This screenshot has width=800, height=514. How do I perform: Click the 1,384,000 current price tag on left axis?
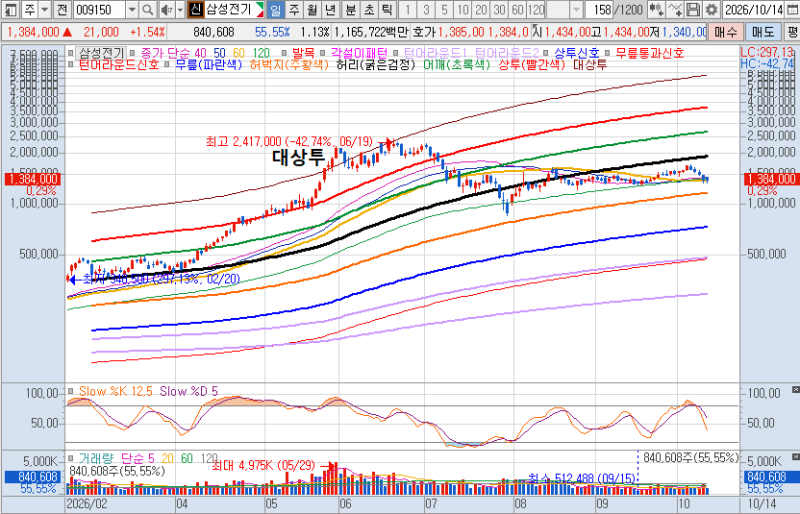[33, 179]
